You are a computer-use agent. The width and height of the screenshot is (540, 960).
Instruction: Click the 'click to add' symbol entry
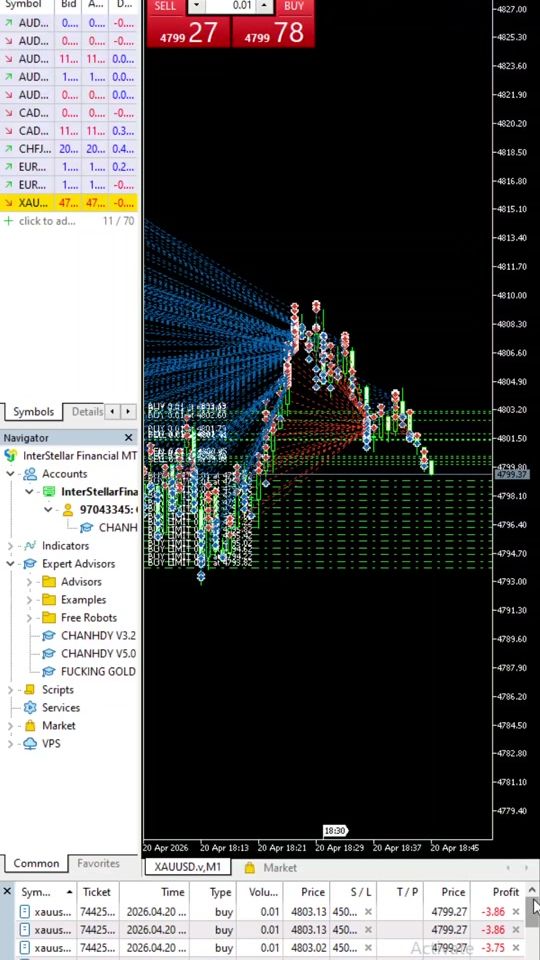47,221
